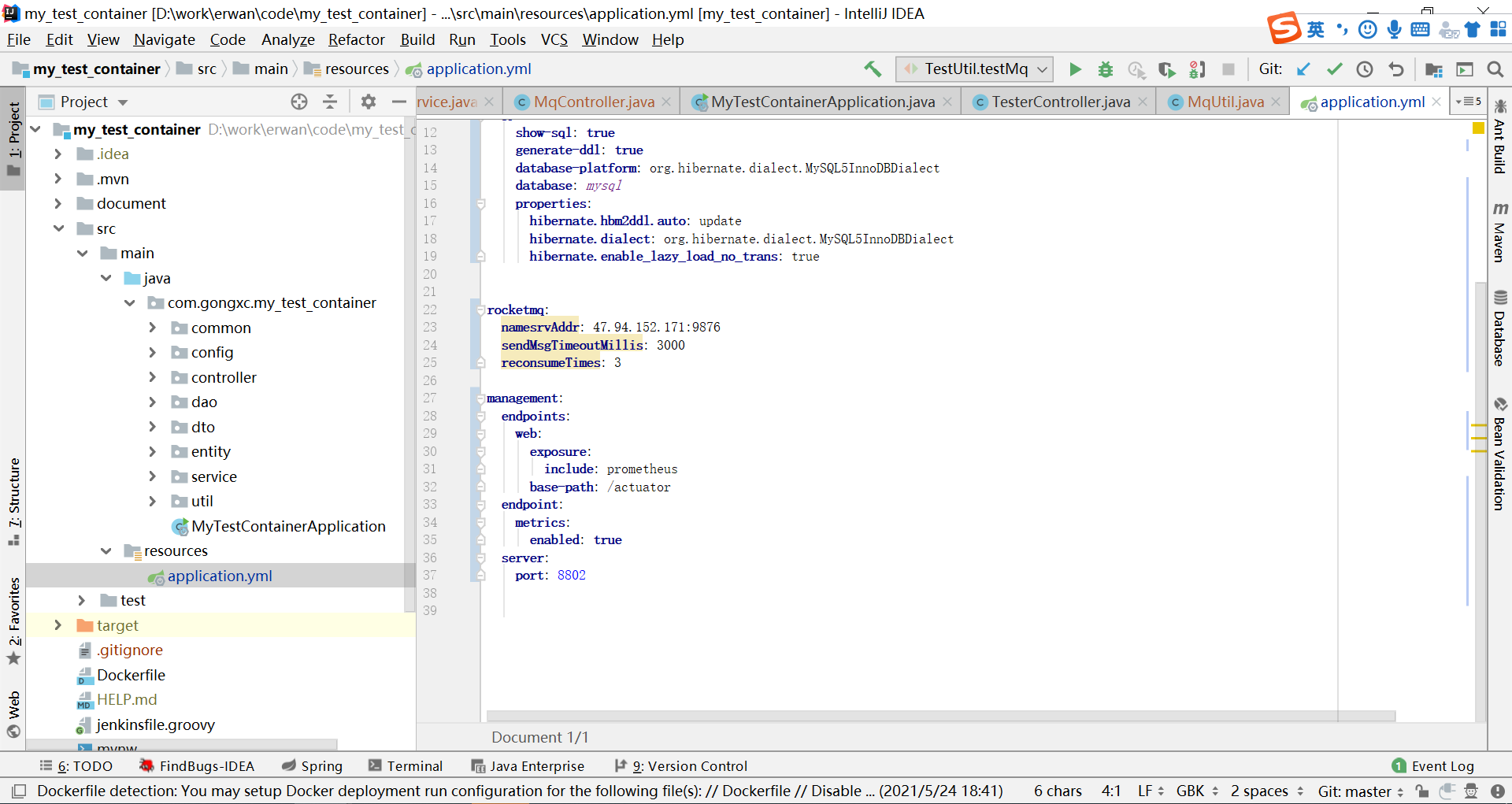Open the Spring tool window
Screen dimensions: 1512x804
[313, 766]
